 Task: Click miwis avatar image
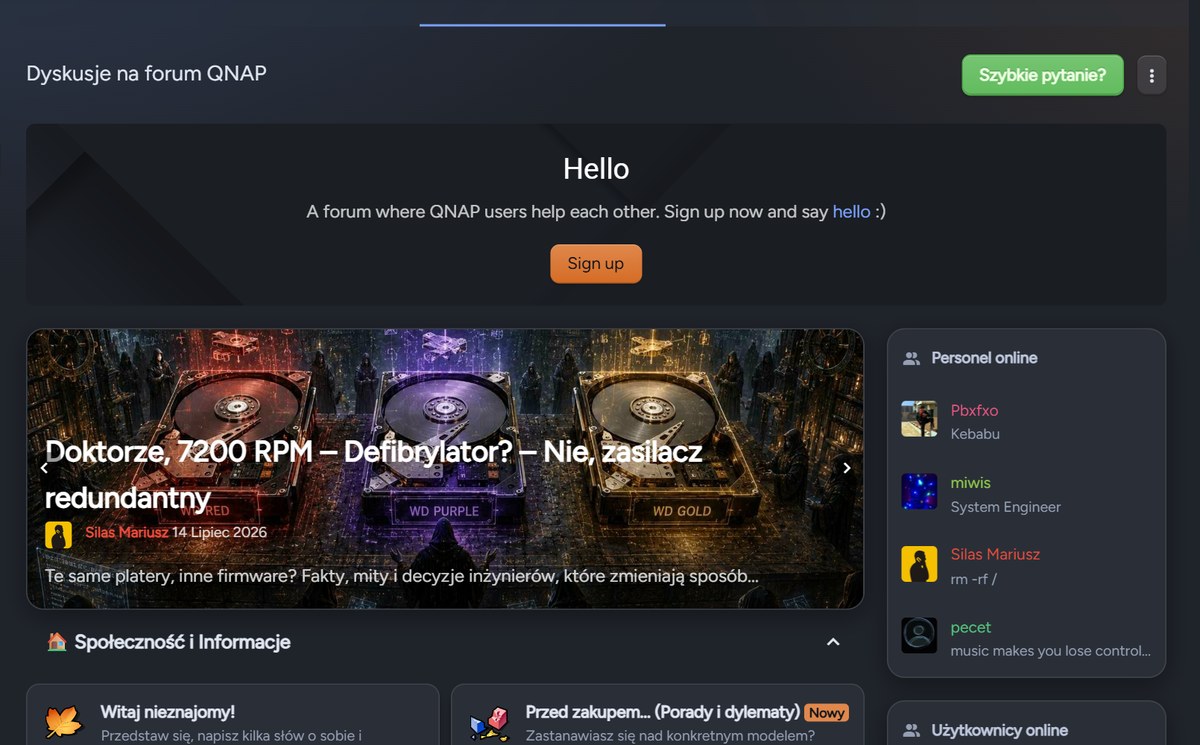pyautogui.click(x=919, y=492)
